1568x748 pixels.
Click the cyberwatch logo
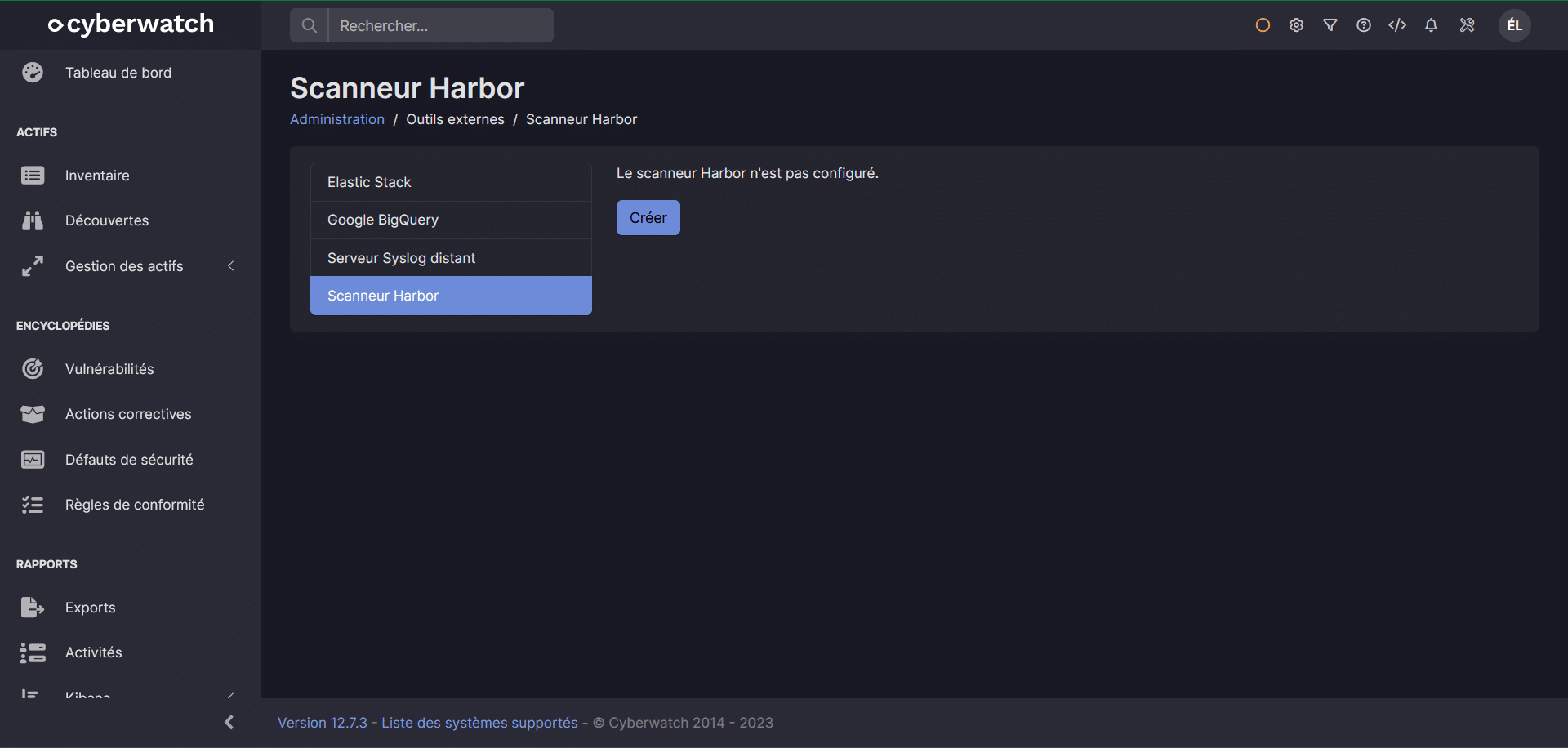click(131, 24)
